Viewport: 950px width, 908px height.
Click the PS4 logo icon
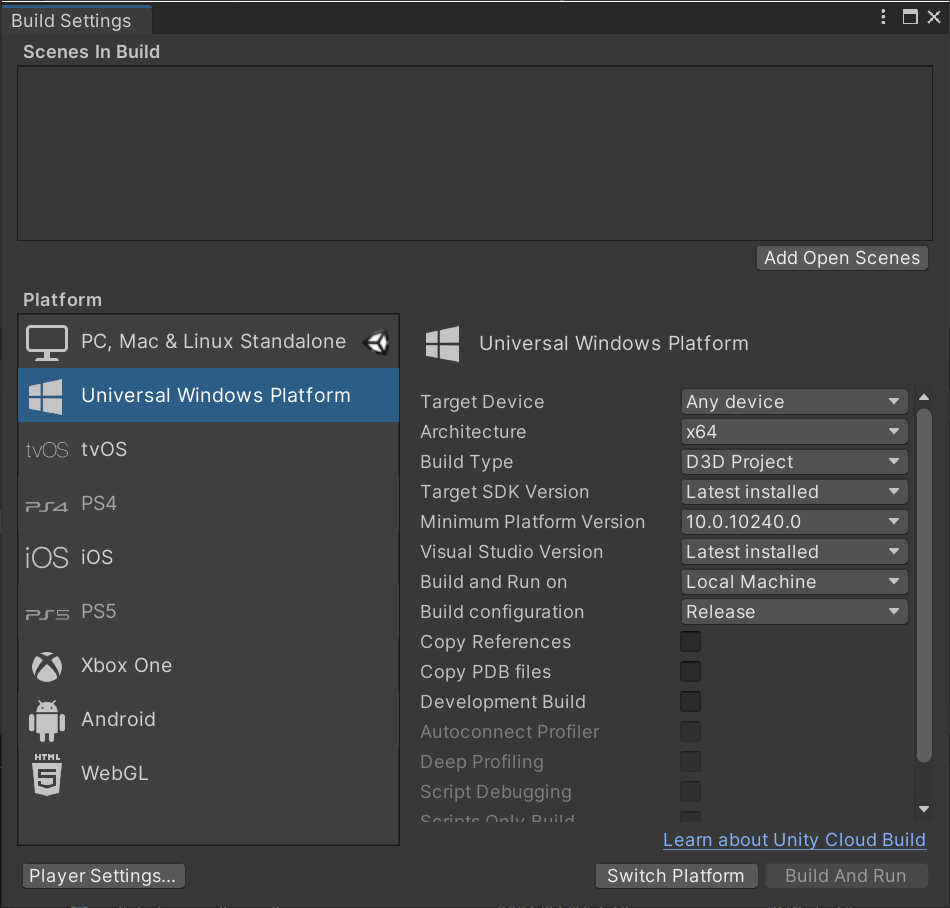47,506
